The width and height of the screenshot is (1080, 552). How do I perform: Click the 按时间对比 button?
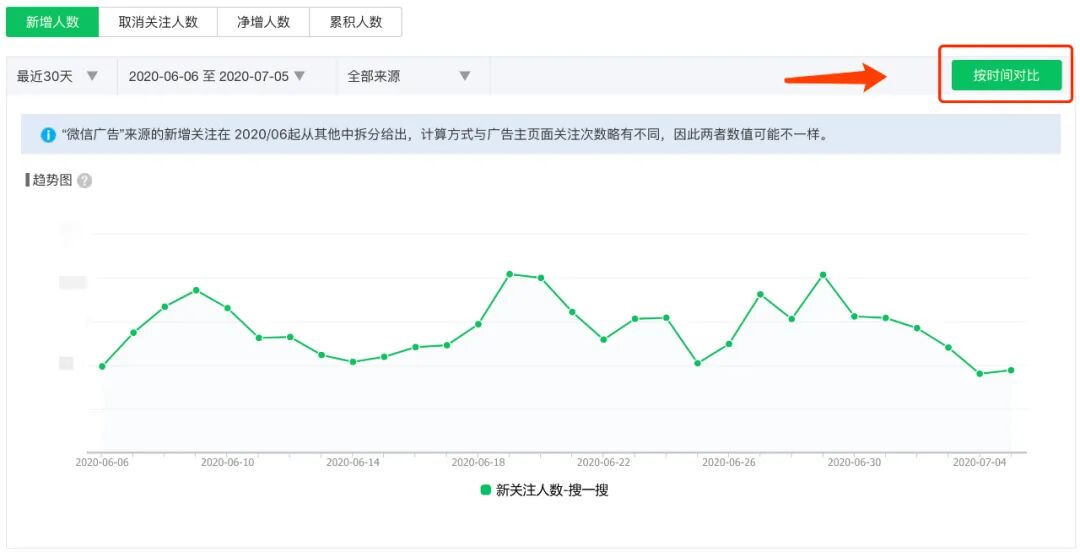click(x=1006, y=75)
